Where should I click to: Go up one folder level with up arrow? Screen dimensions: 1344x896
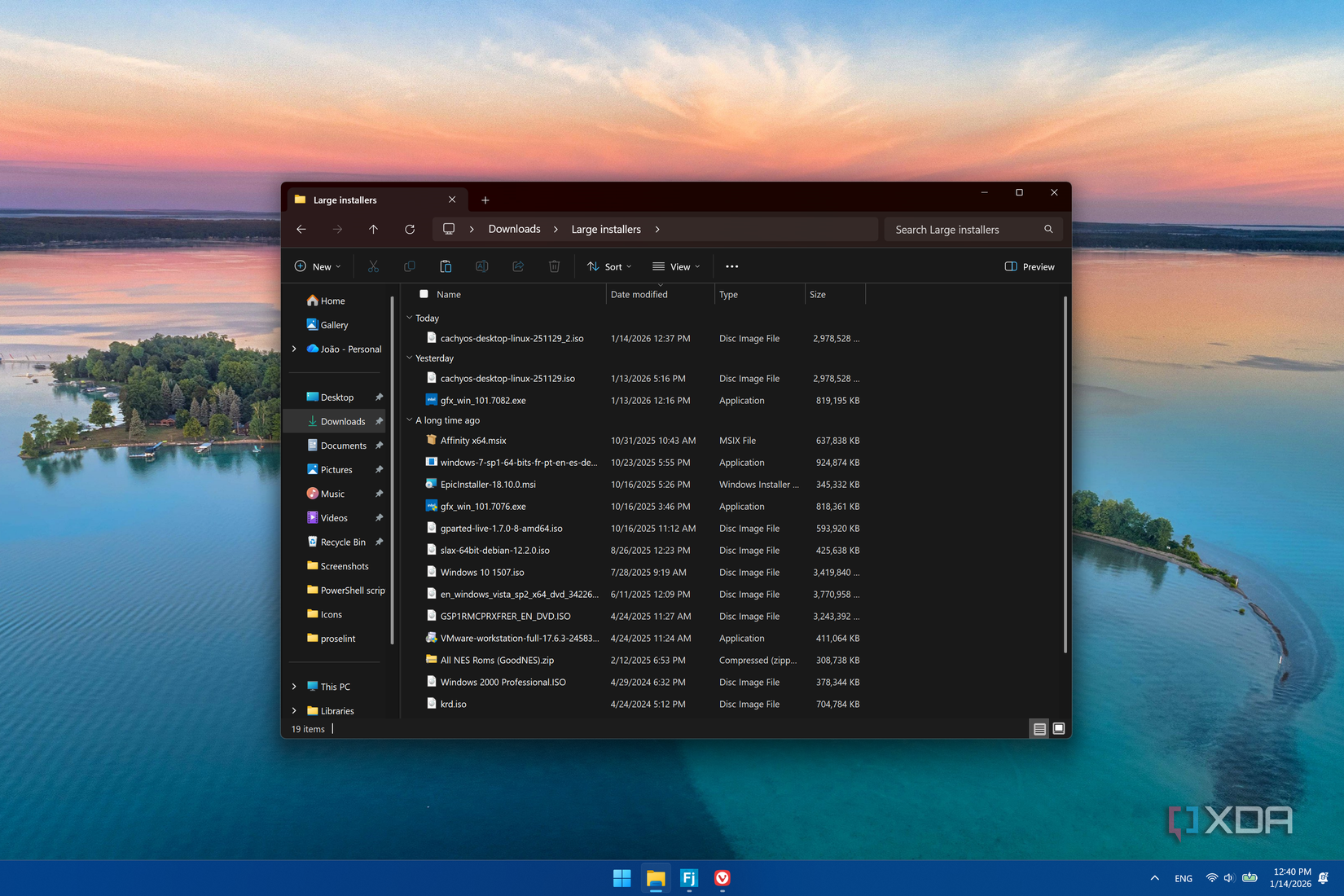click(373, 230)
